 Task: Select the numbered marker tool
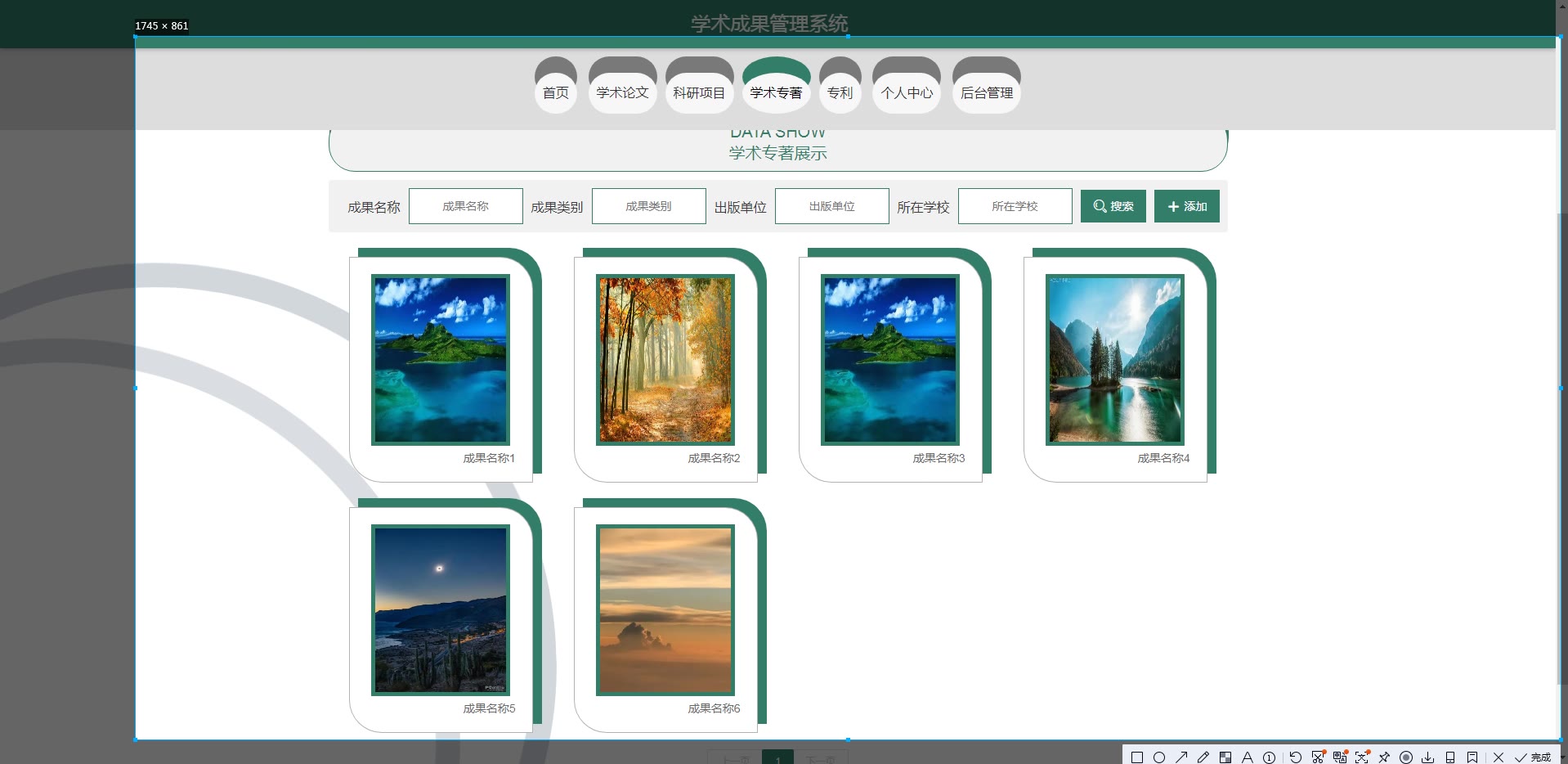point(1269,757)
